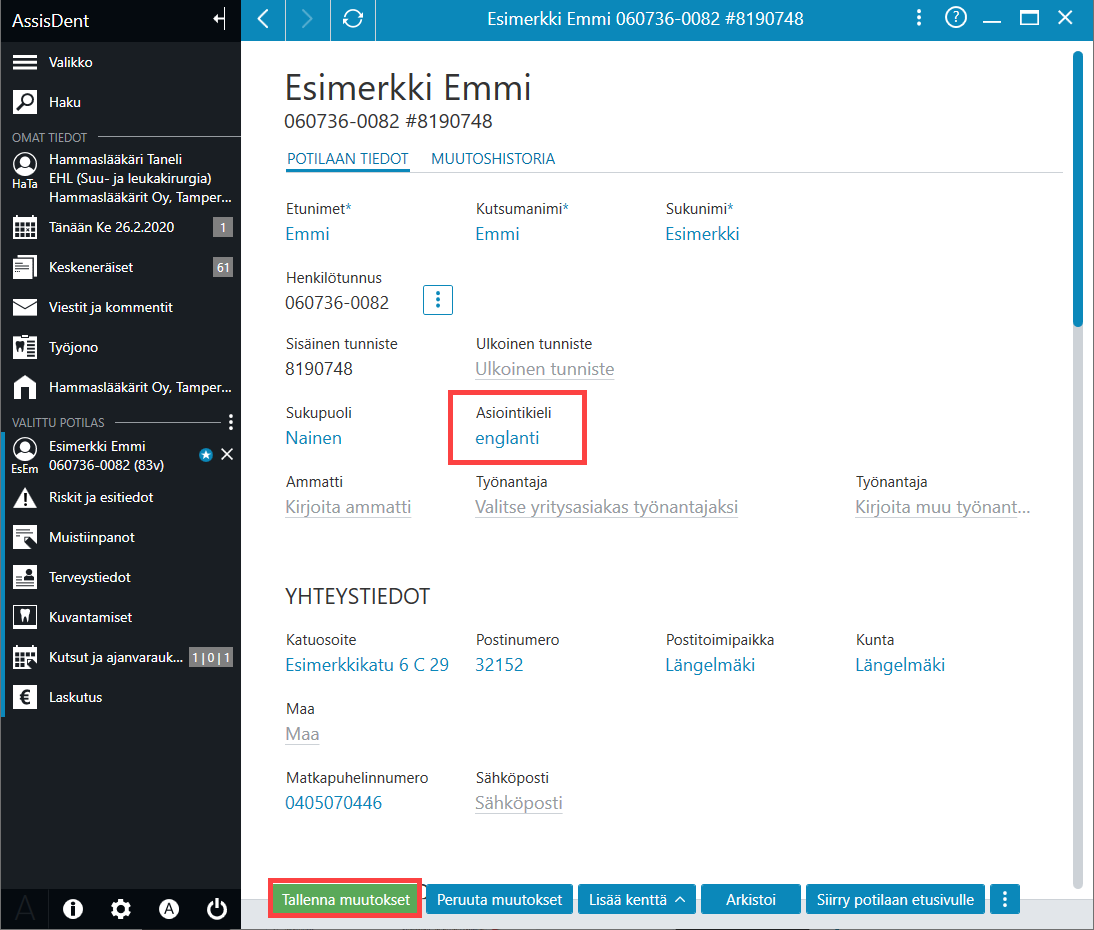This screenshot has height=930, width=1094.
Task: Select employer via Valitse yritysasiakas työnantajaksi
Action: (x=606, y=507)
